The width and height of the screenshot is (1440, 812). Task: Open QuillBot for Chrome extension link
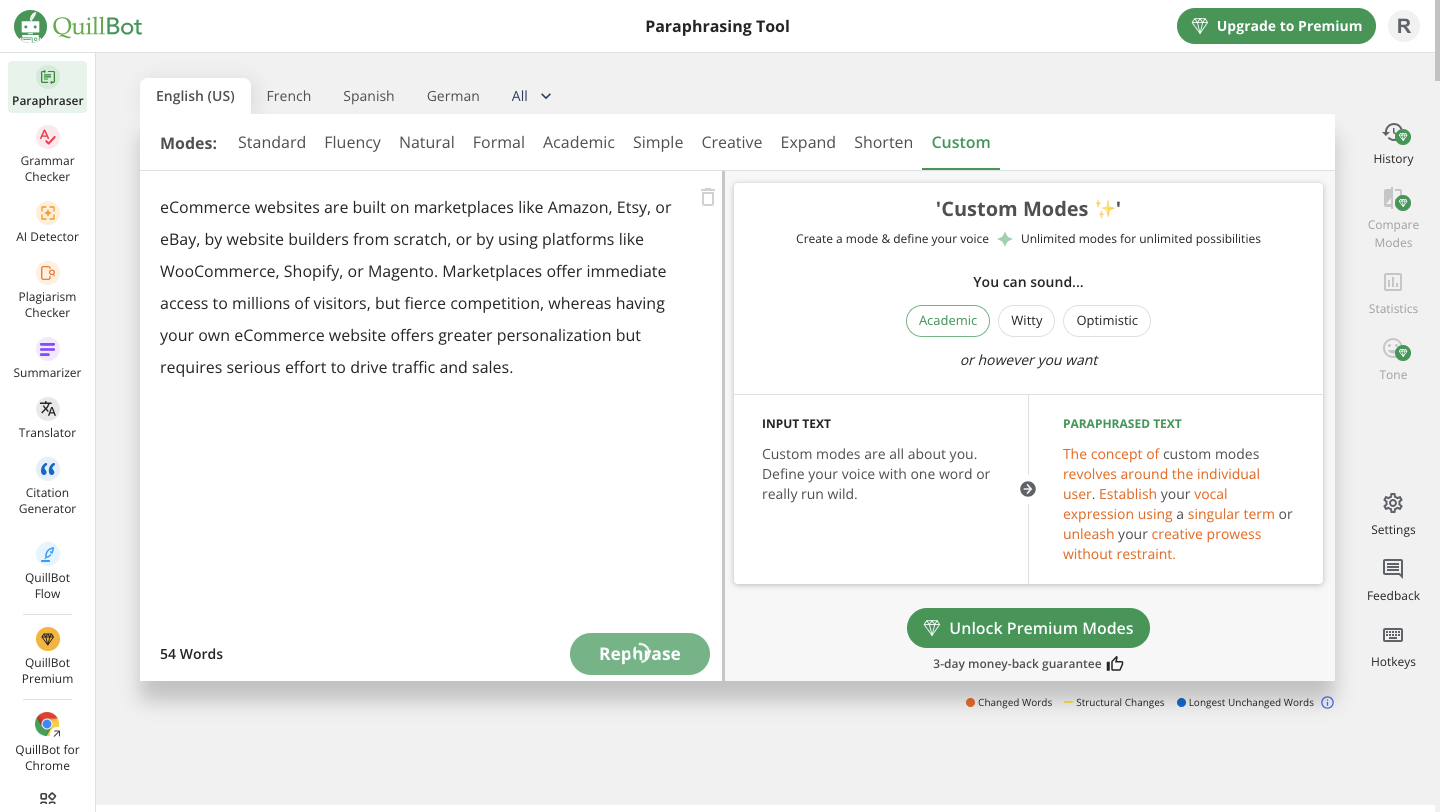pyautogui.click(x=47, y=743)
